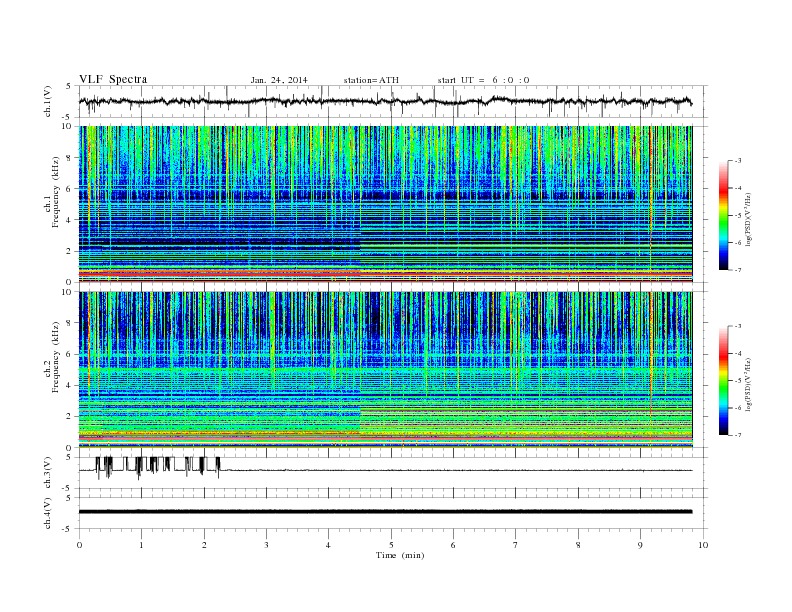Click time axis tick label '7'
Viewport: 792px width, 612px height.
click(516, 545)
